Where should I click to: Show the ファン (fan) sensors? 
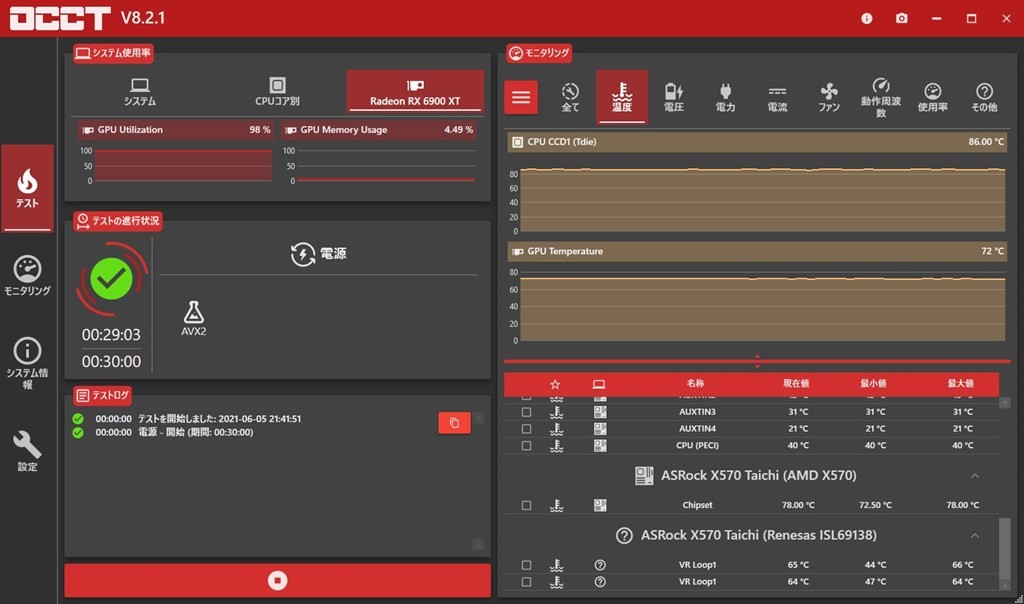pyautogui.click(x=829, y=97)
